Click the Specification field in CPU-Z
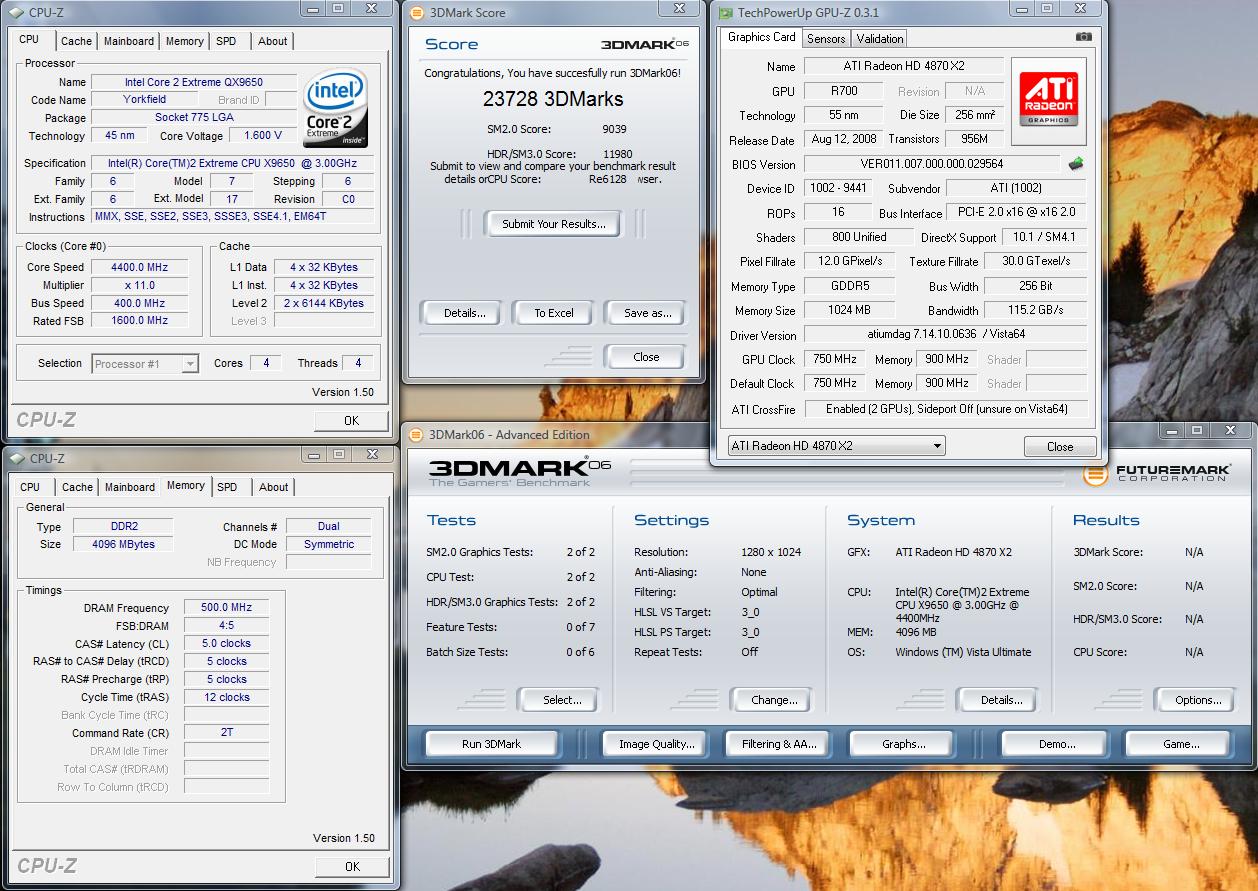The width and height of the screenshot is (1258, 891). tap(232, 163)
